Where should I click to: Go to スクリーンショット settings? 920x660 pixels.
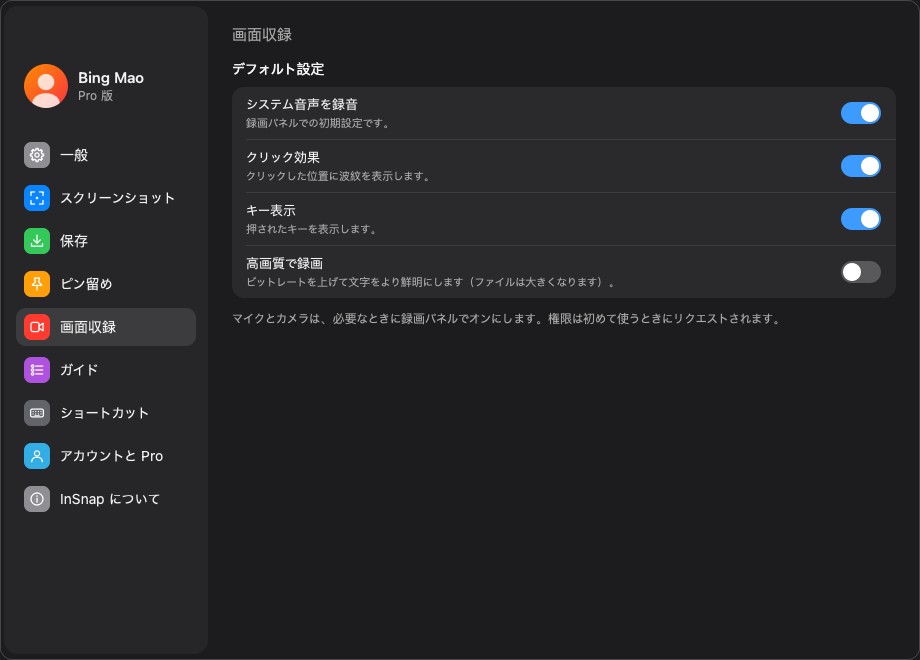(x=106, y=198)
